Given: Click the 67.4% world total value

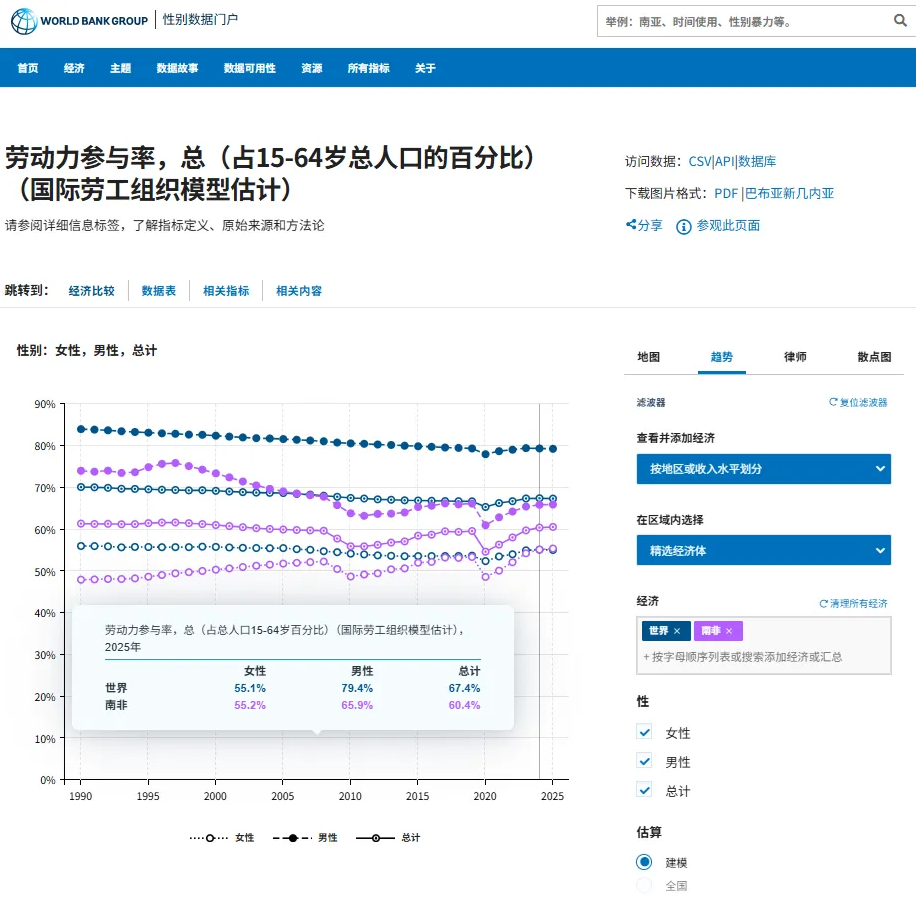Looking at the screenshot, I should [464, 688].
